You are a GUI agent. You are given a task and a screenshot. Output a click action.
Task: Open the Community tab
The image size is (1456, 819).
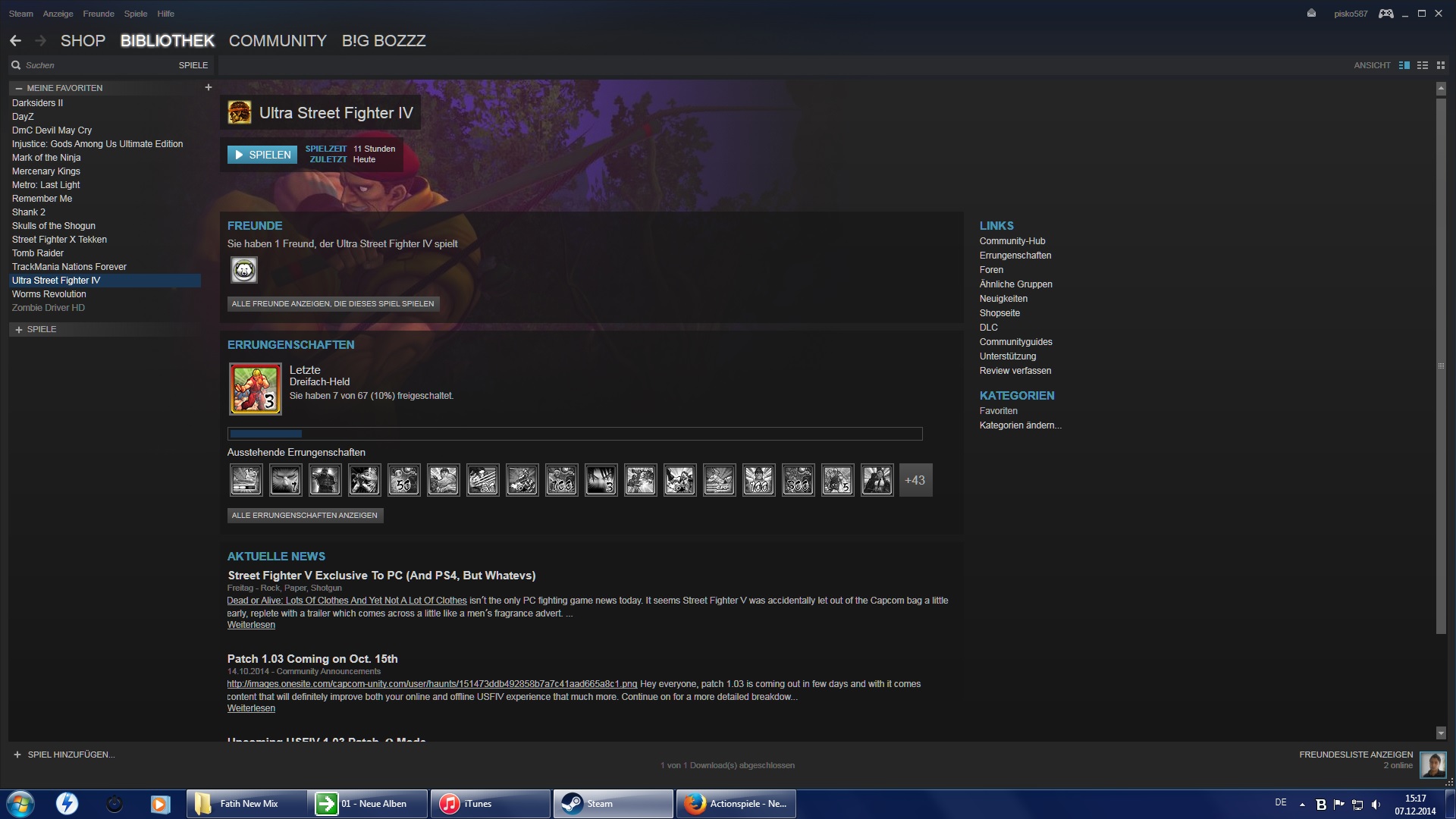click(278, 41)
